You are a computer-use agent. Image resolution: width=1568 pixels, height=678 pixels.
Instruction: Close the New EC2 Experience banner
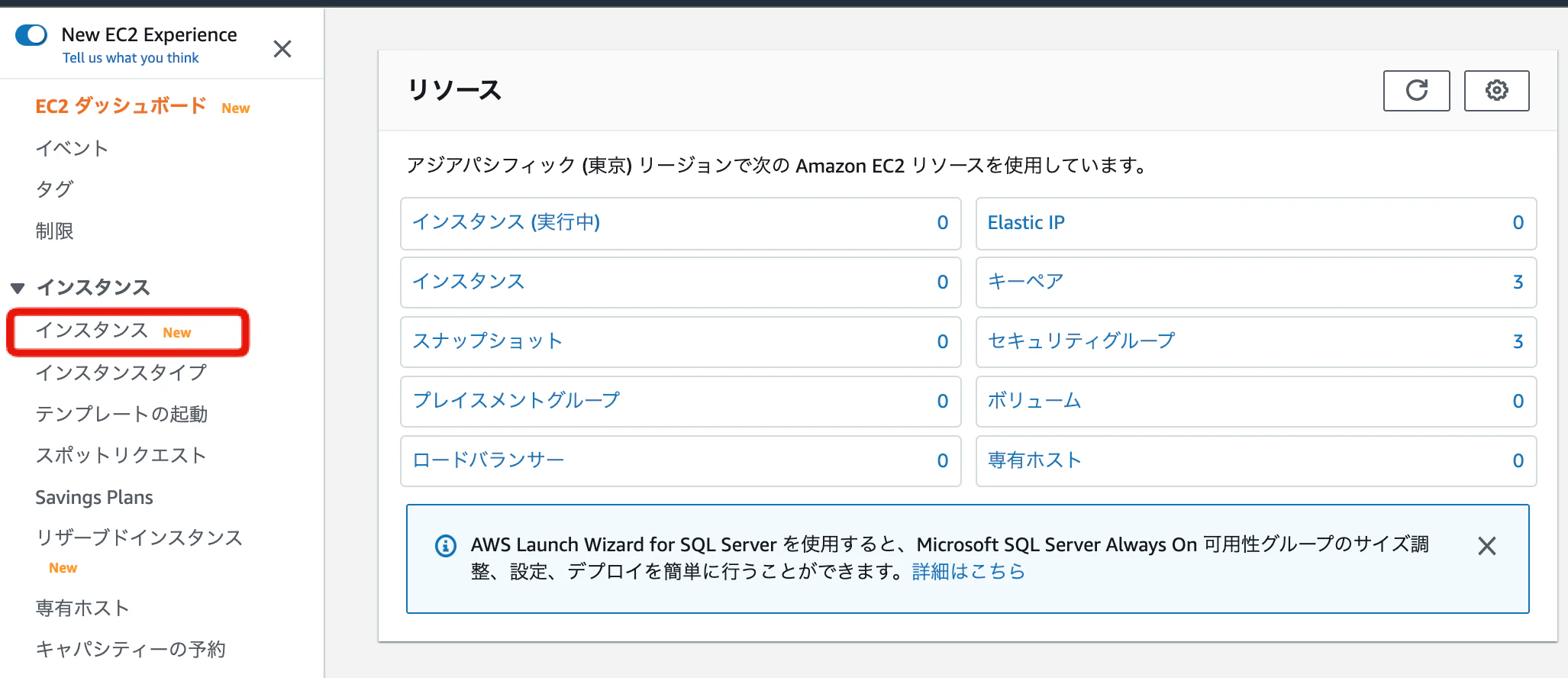click(282, 49)
